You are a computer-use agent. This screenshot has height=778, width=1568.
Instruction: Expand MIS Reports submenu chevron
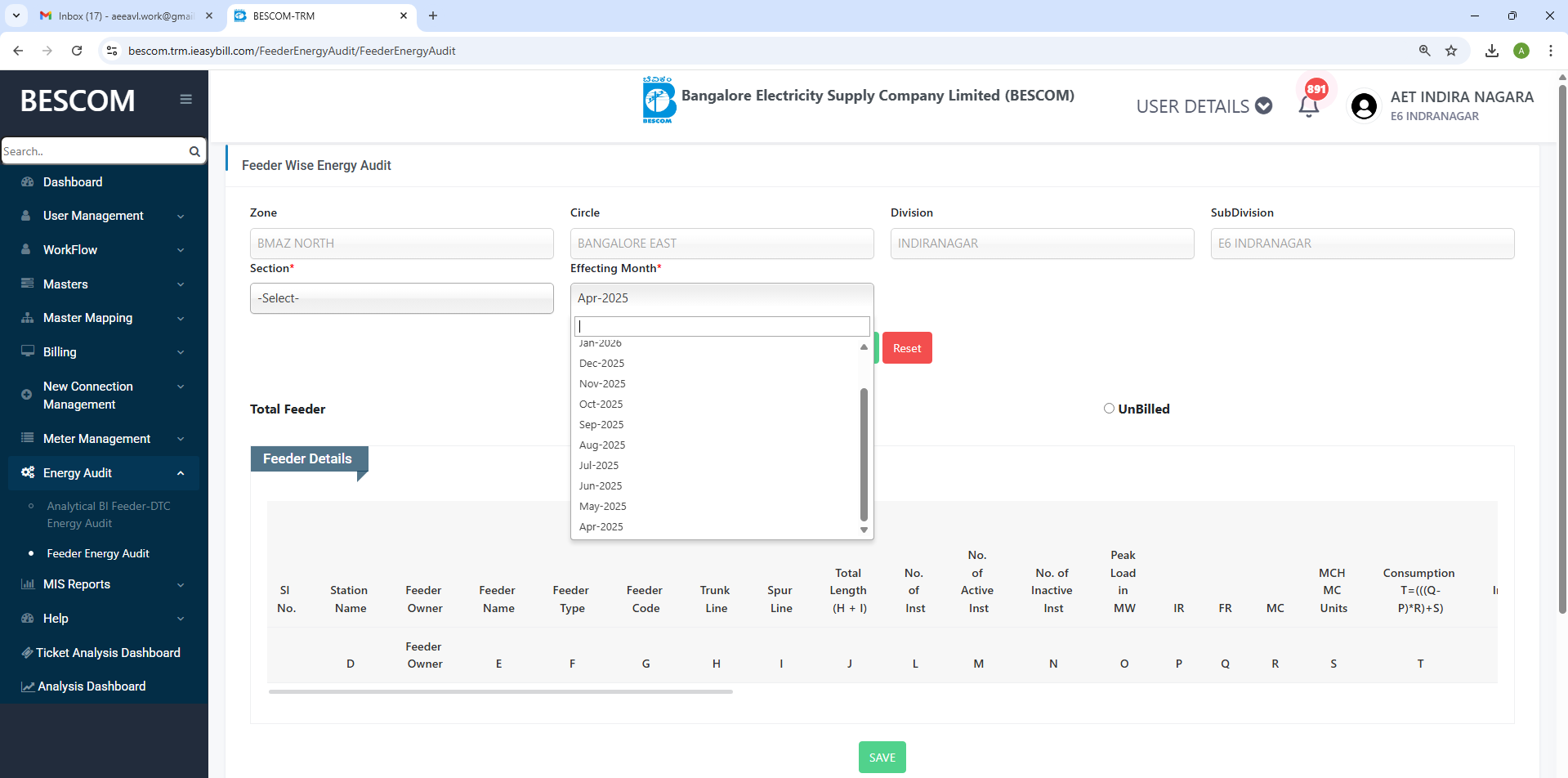(x=181, y=584)
